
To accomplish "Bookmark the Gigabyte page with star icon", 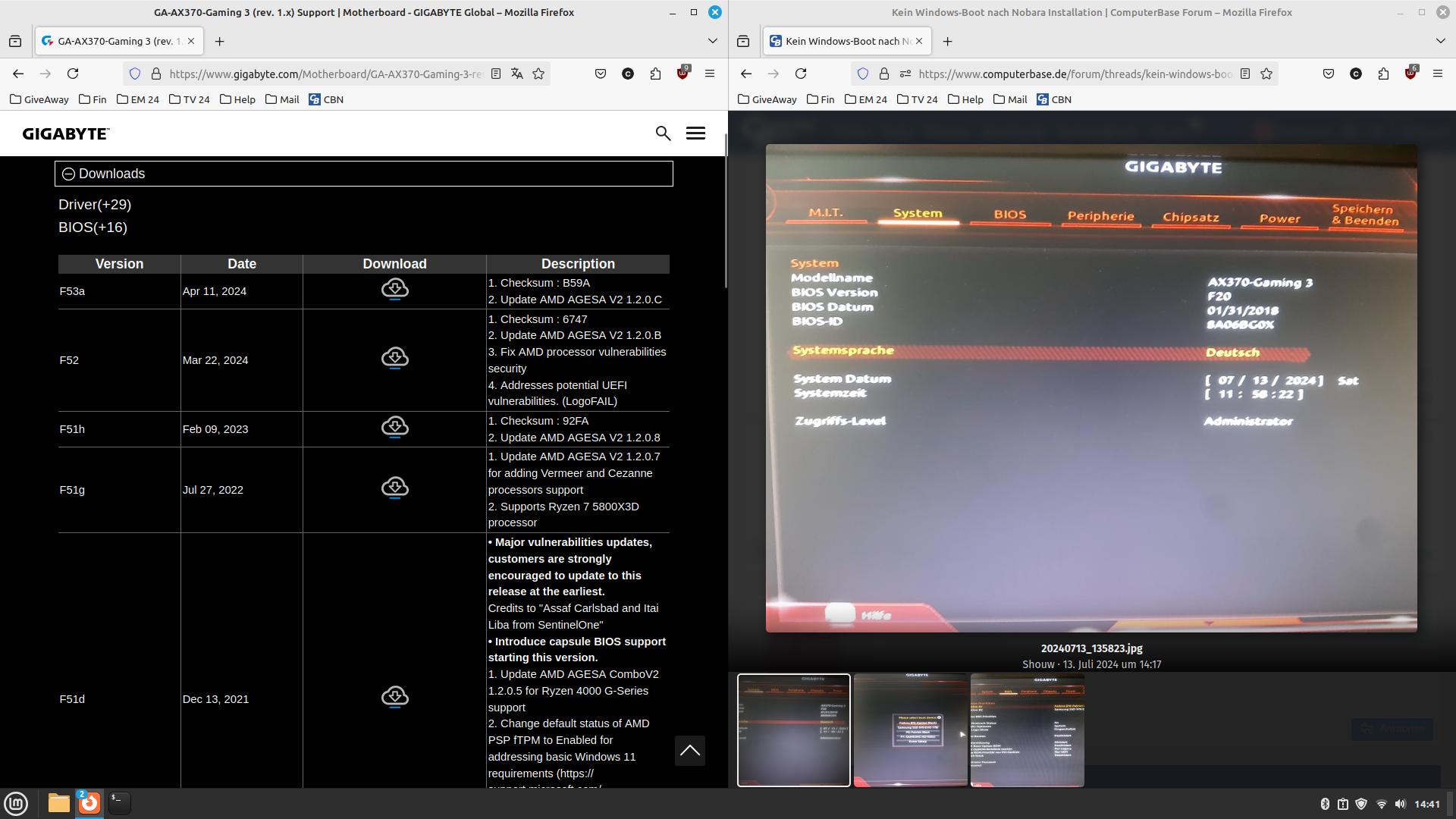I will tap(538, 74).
